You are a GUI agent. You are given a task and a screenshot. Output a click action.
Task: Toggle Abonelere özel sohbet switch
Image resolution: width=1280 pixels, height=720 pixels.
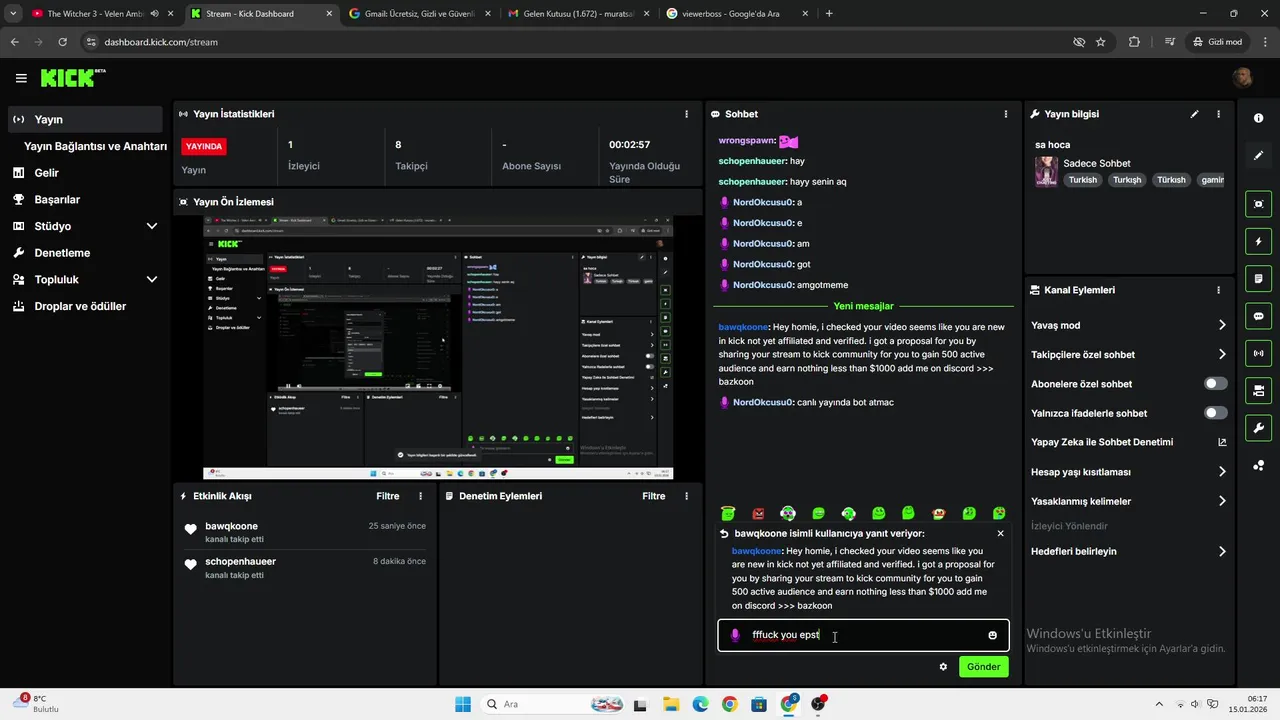(x=1215, y=384)
